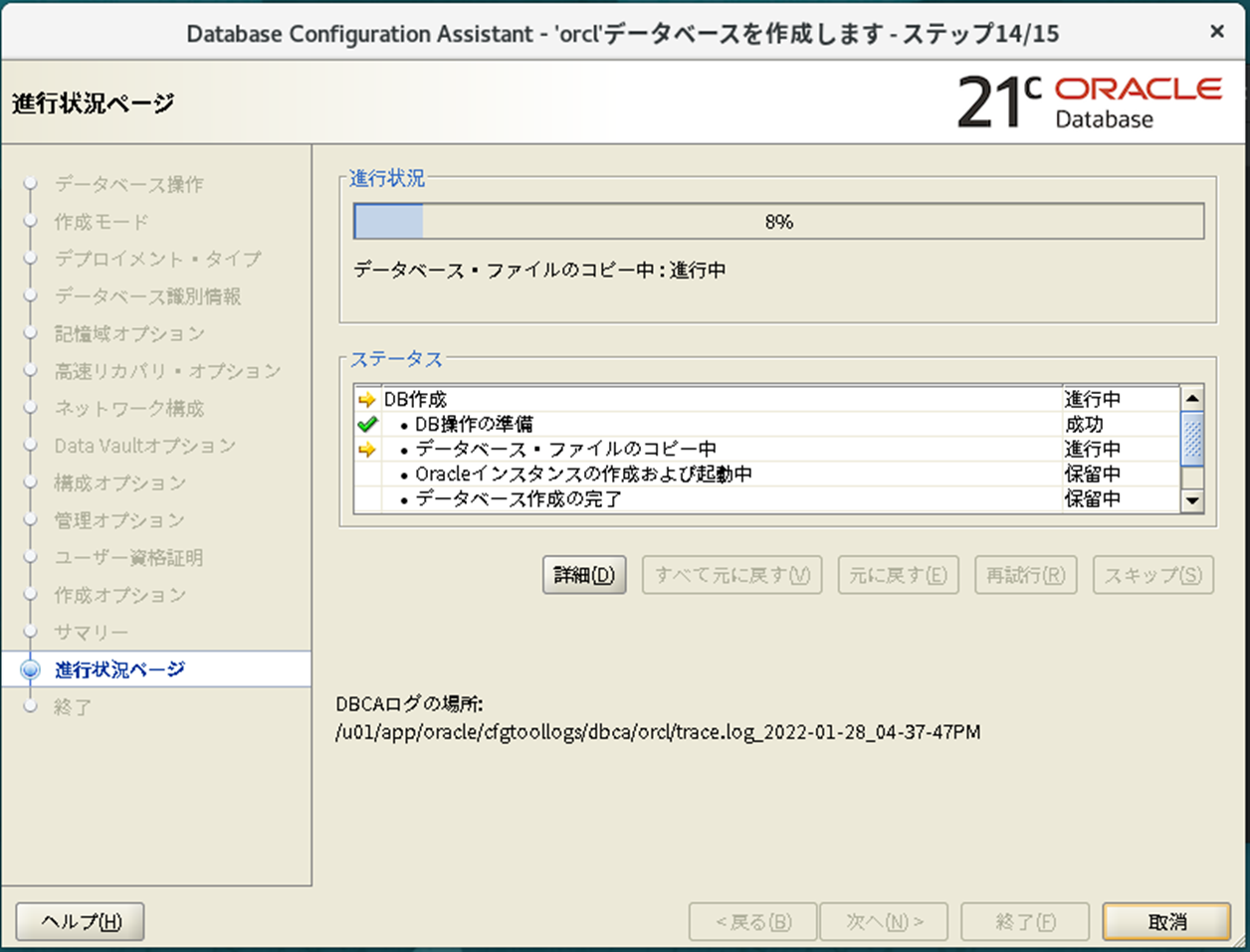Select the ユーザー資格証明 step

pos(128,557)
